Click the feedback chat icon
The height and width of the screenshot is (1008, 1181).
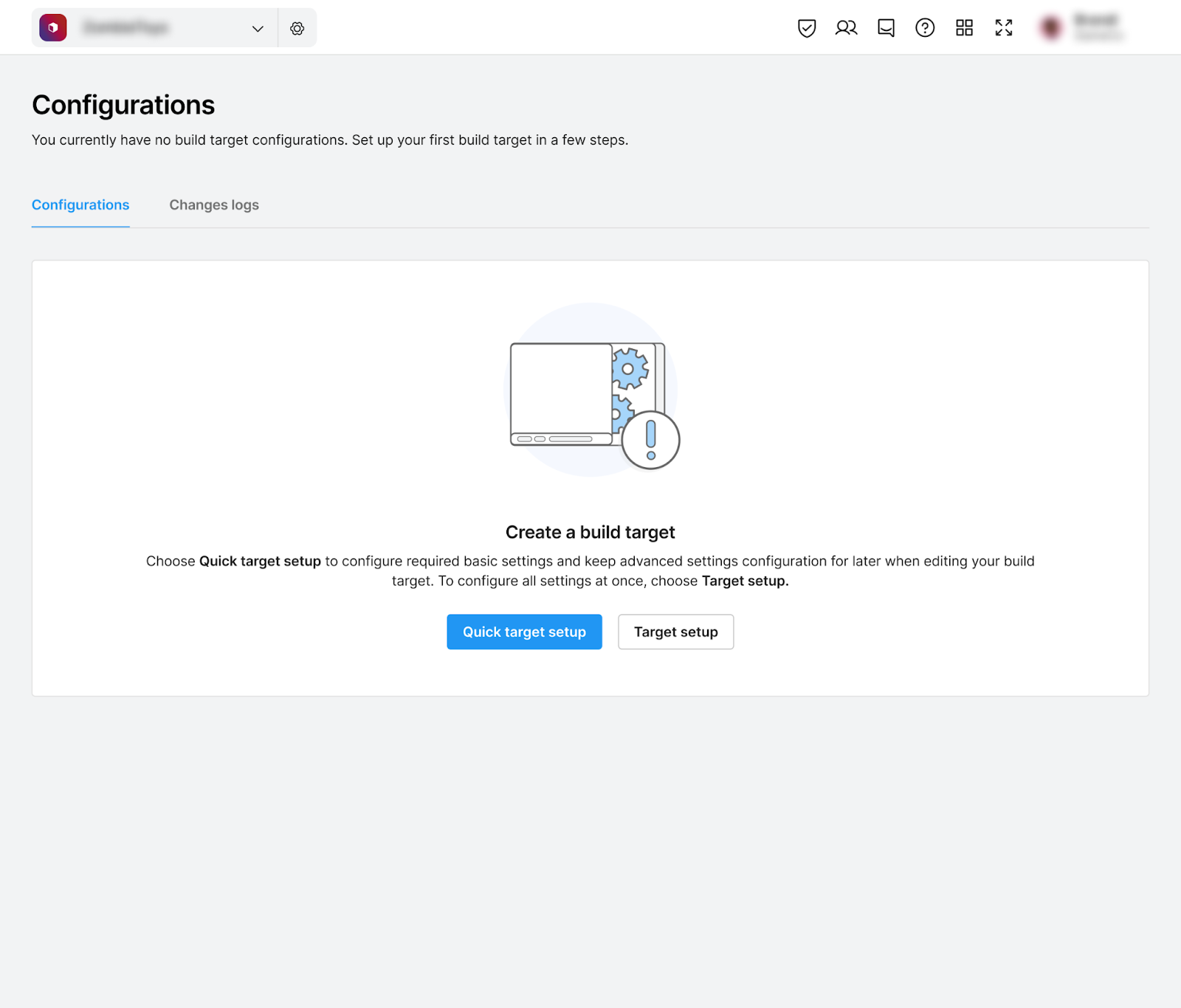click(x=886, y=28)
